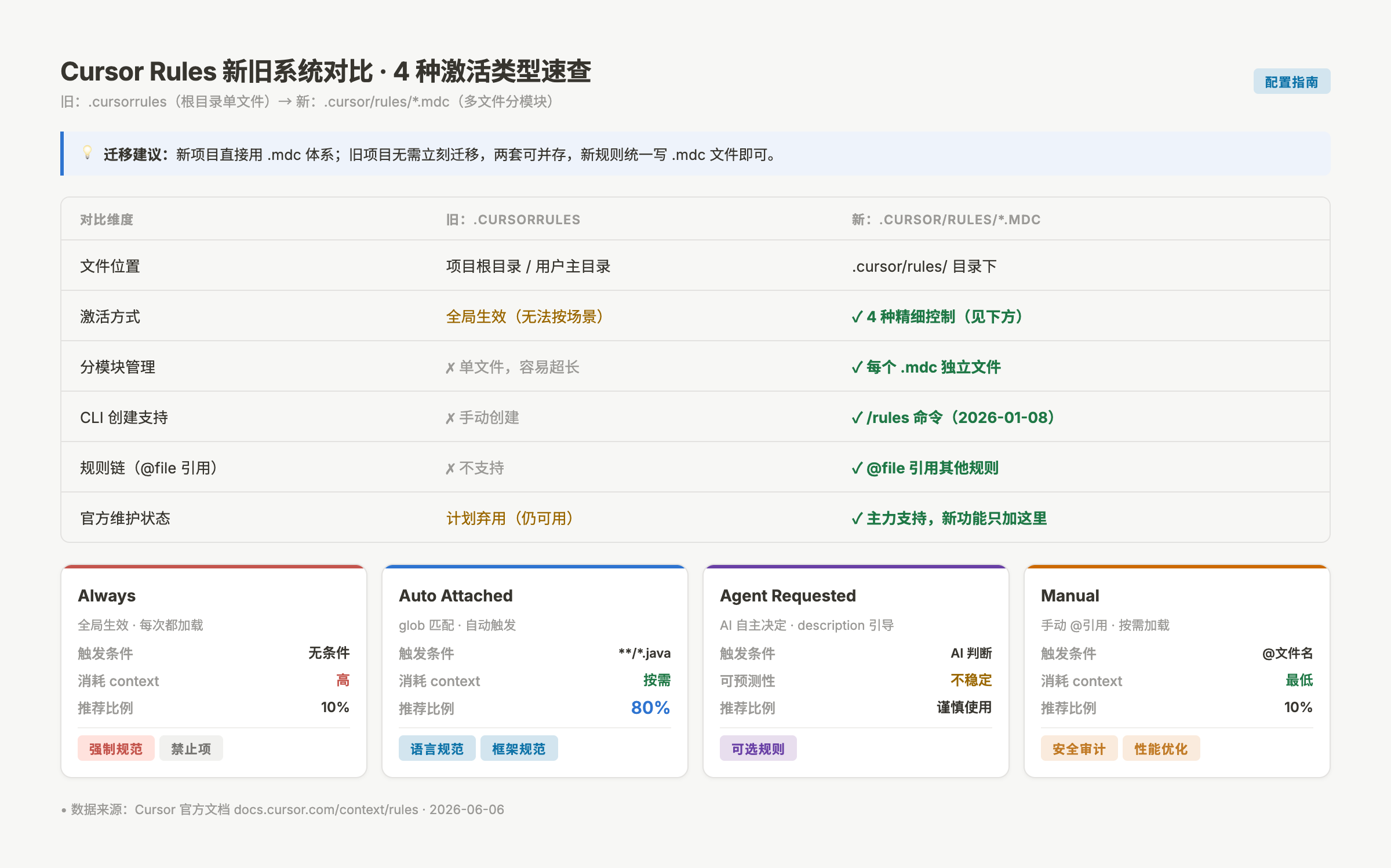Click the 语言规范 tag
The width and height of the screenshot is (1391, 868).
437,749
